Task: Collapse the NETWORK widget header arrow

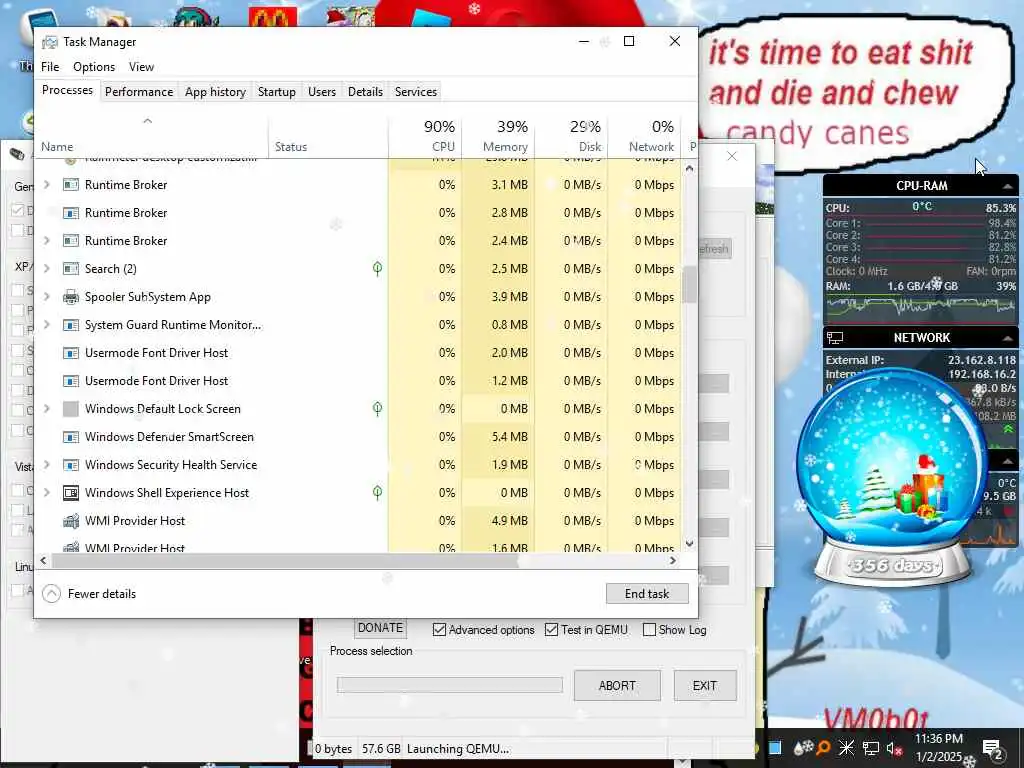Action: tap(1008, 338)
